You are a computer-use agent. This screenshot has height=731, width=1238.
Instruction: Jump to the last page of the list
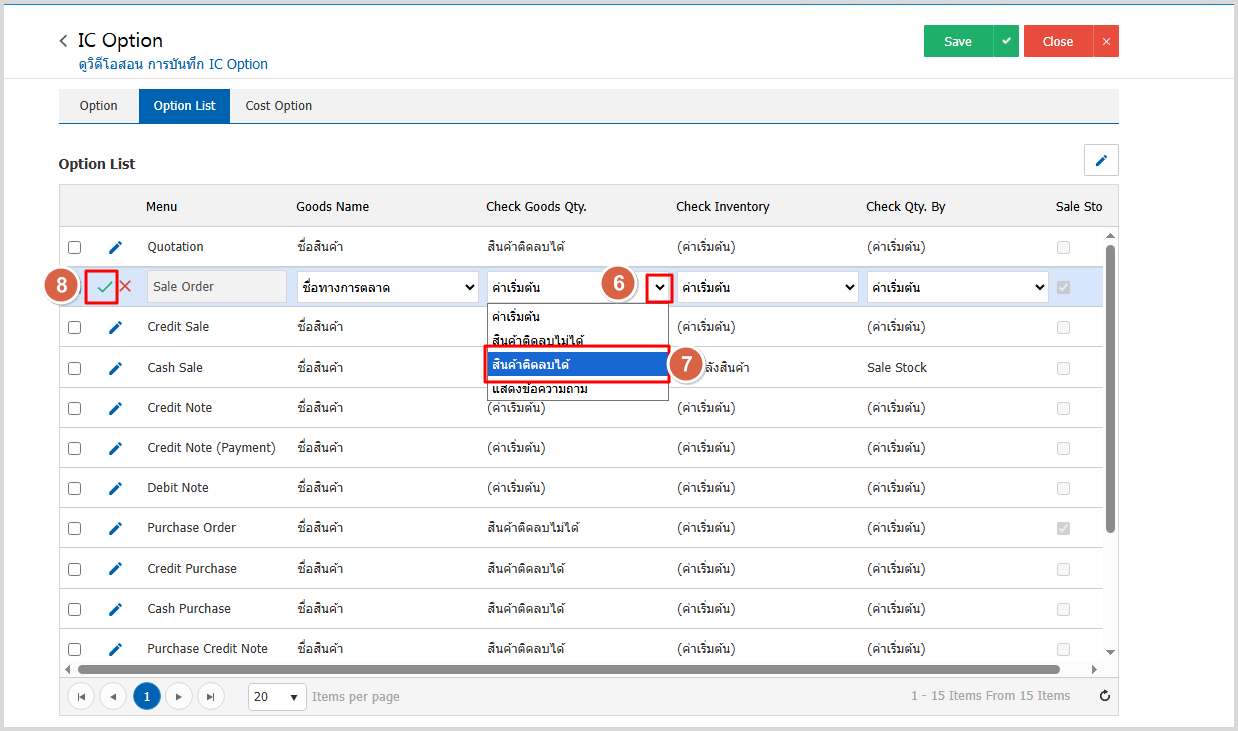(210, 696)
